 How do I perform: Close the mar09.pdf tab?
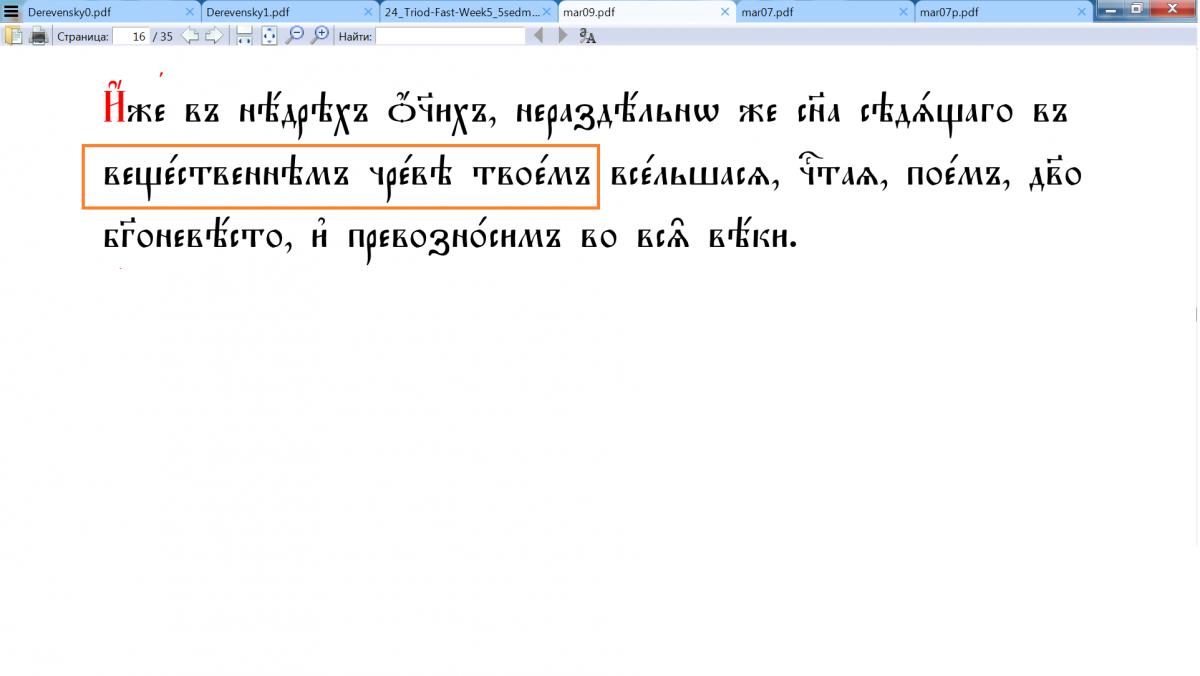coord(725,12)
